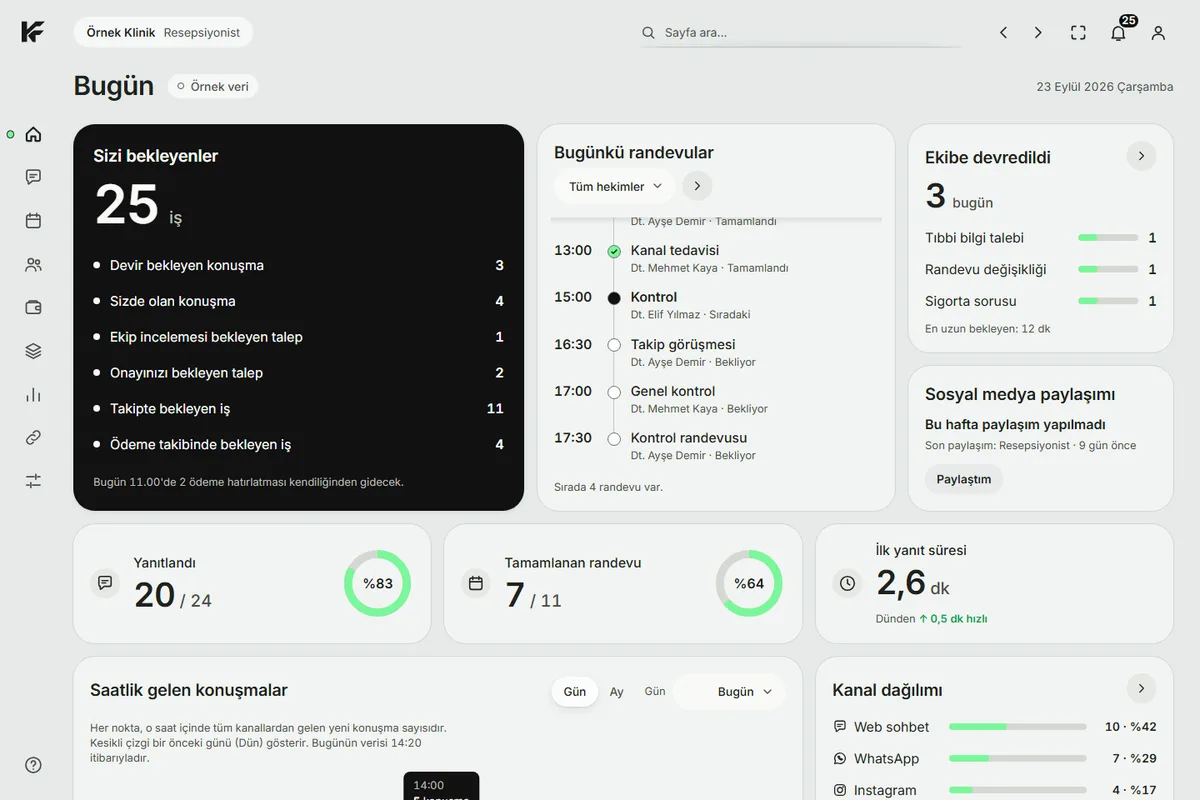Viewport: 1200px width, 800px height.
Task: Open the calendar sidebar icon
Action: click(x=33, y=221)
